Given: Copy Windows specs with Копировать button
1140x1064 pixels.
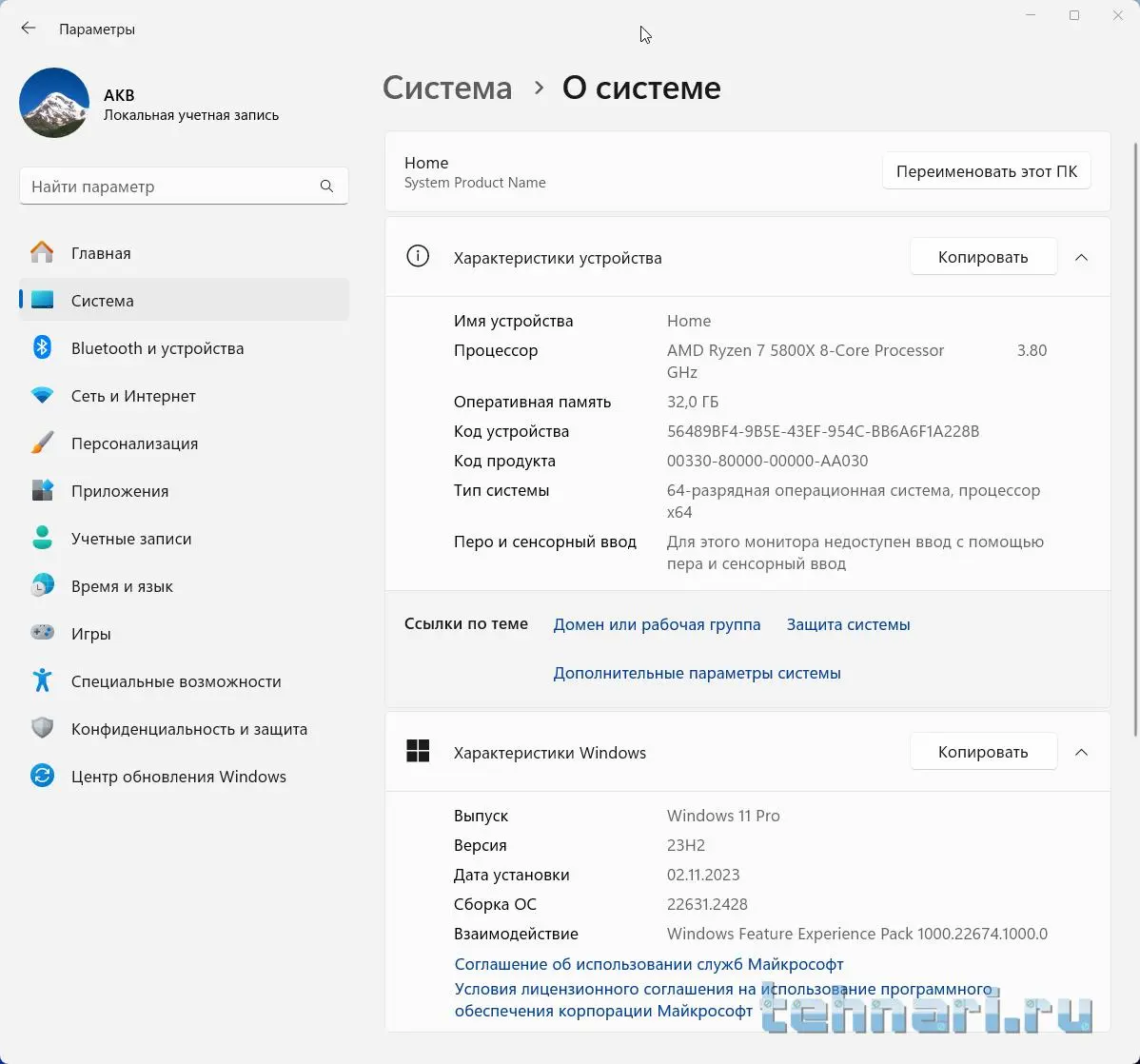Looking at the screenshot, I should point(983,751).
